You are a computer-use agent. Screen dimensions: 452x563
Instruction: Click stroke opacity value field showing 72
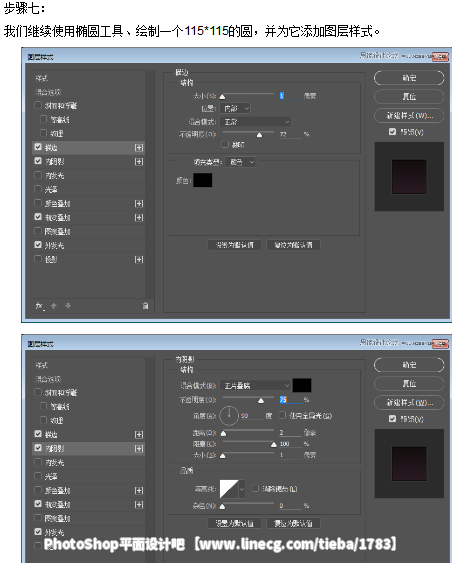[290, 134]
